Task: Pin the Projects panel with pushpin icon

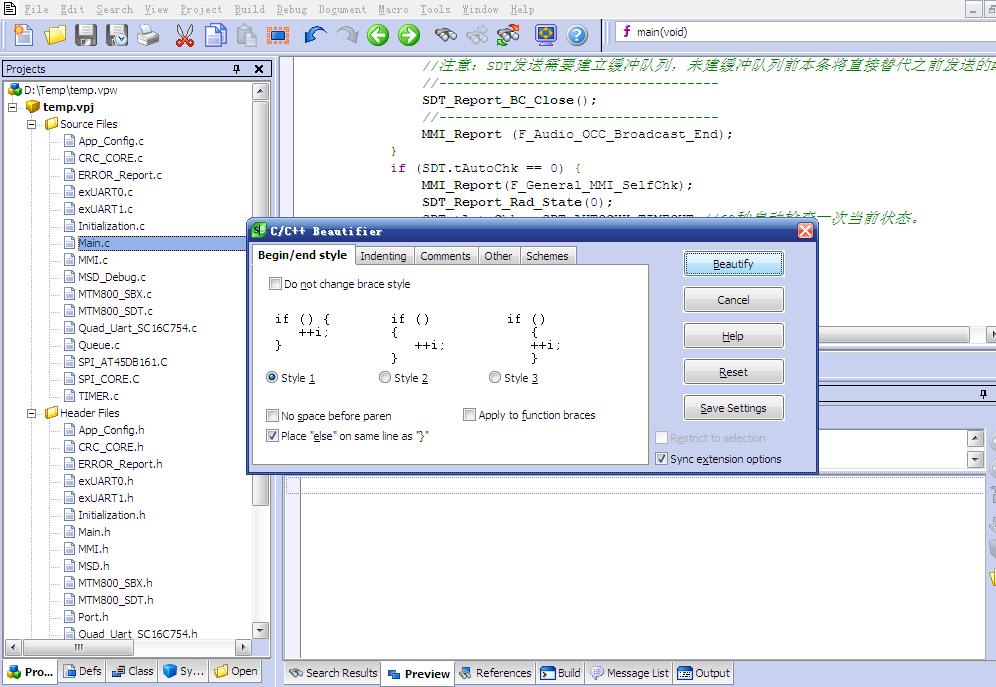Action: tap(237, 69)
